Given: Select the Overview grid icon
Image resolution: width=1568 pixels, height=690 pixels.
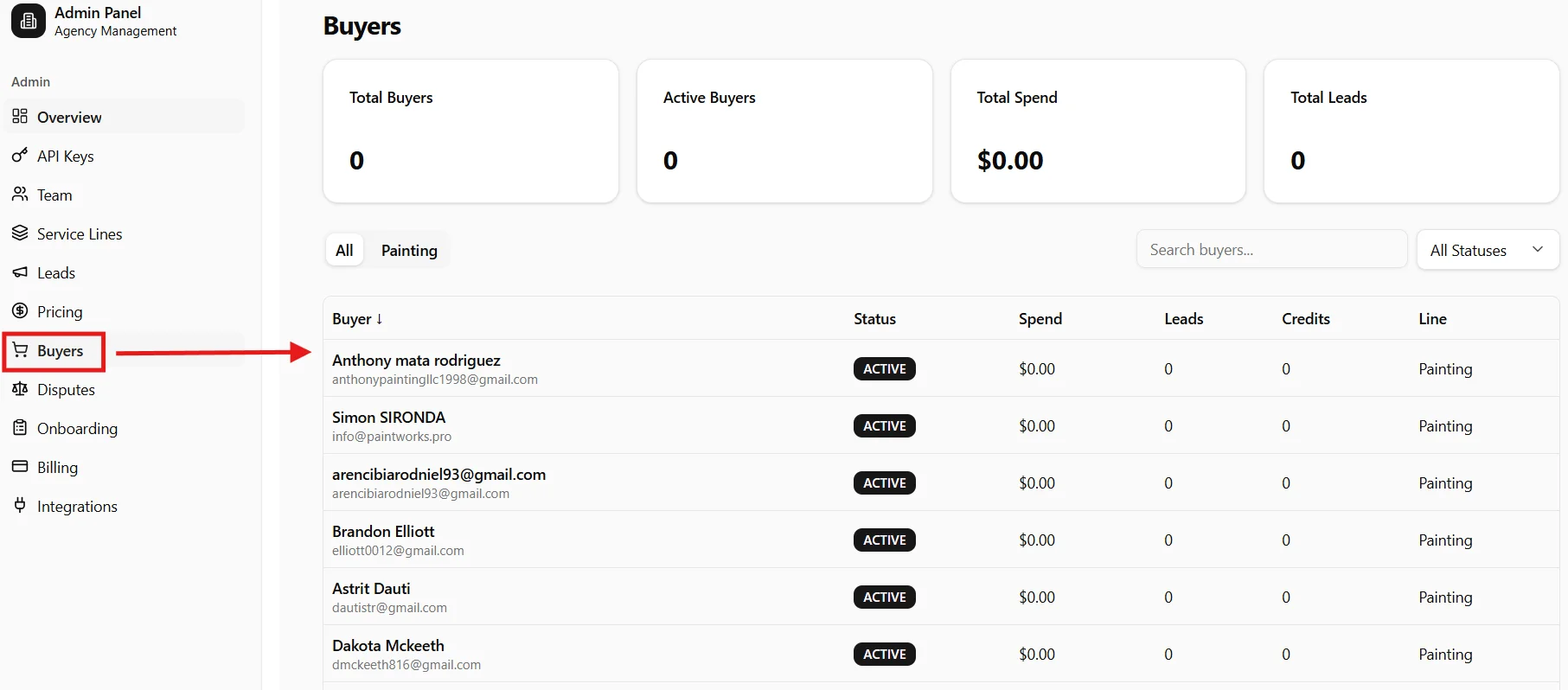Looking at the screenshot, I should click(x=20, y=116).
